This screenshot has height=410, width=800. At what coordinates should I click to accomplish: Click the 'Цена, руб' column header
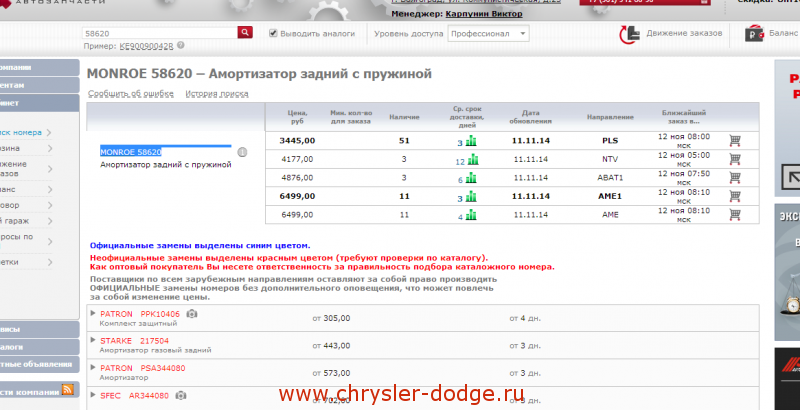point(297,117)
